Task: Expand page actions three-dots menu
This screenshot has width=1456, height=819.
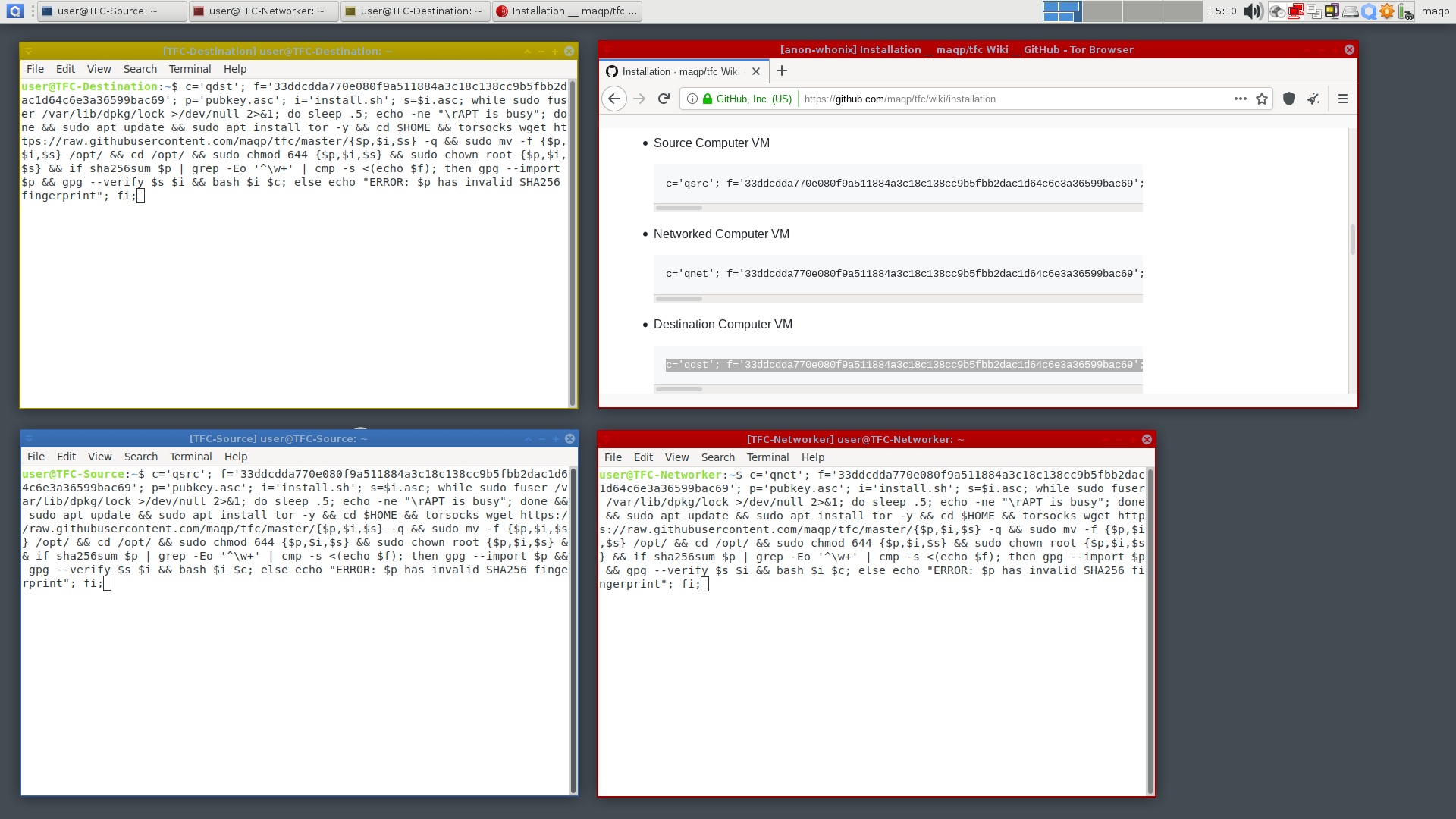Action: (x=1241, y=99)
